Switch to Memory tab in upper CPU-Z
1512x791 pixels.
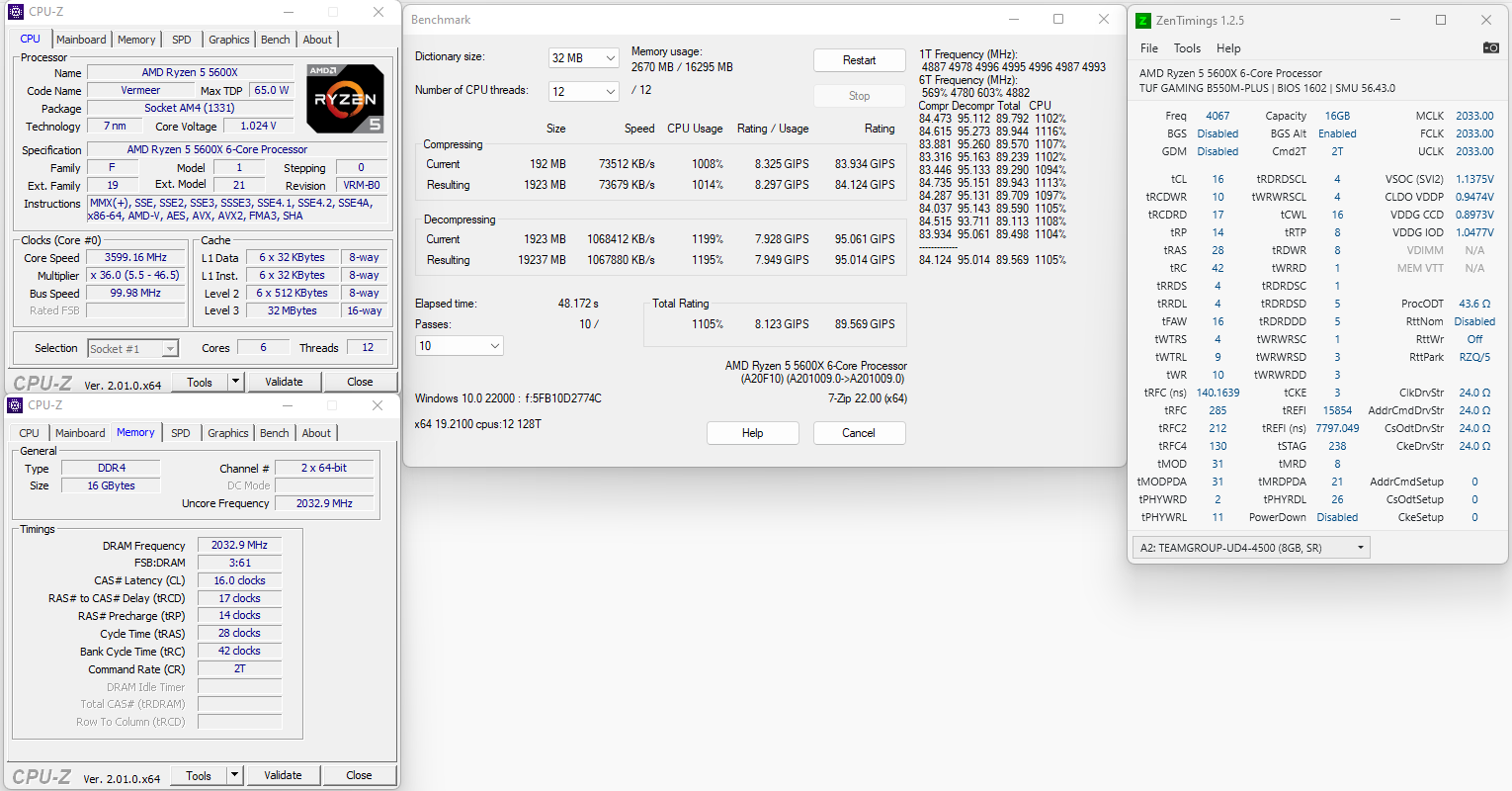coord(136,40)
